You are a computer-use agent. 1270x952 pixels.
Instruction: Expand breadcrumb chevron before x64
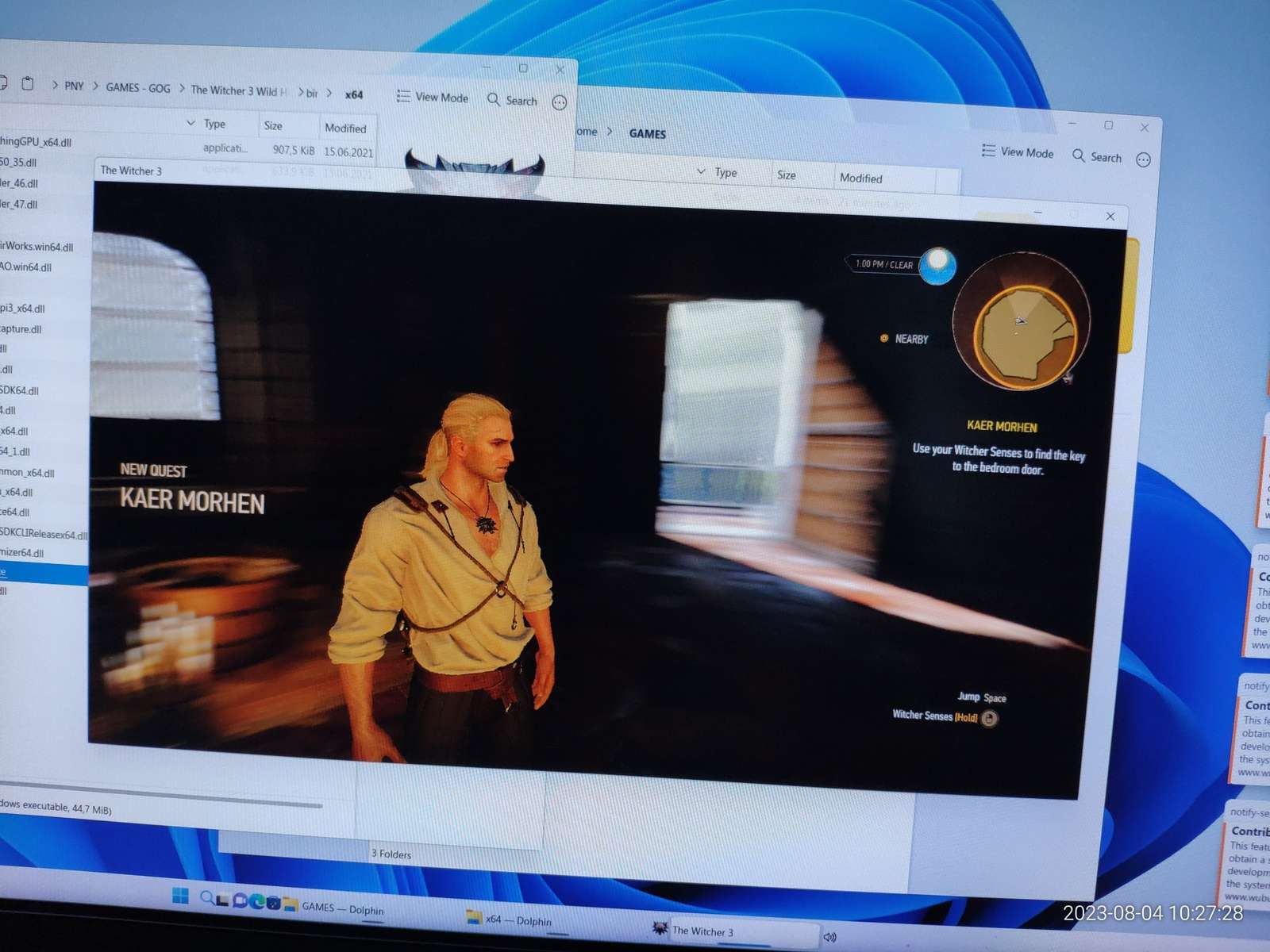click(x=329, y=93)
